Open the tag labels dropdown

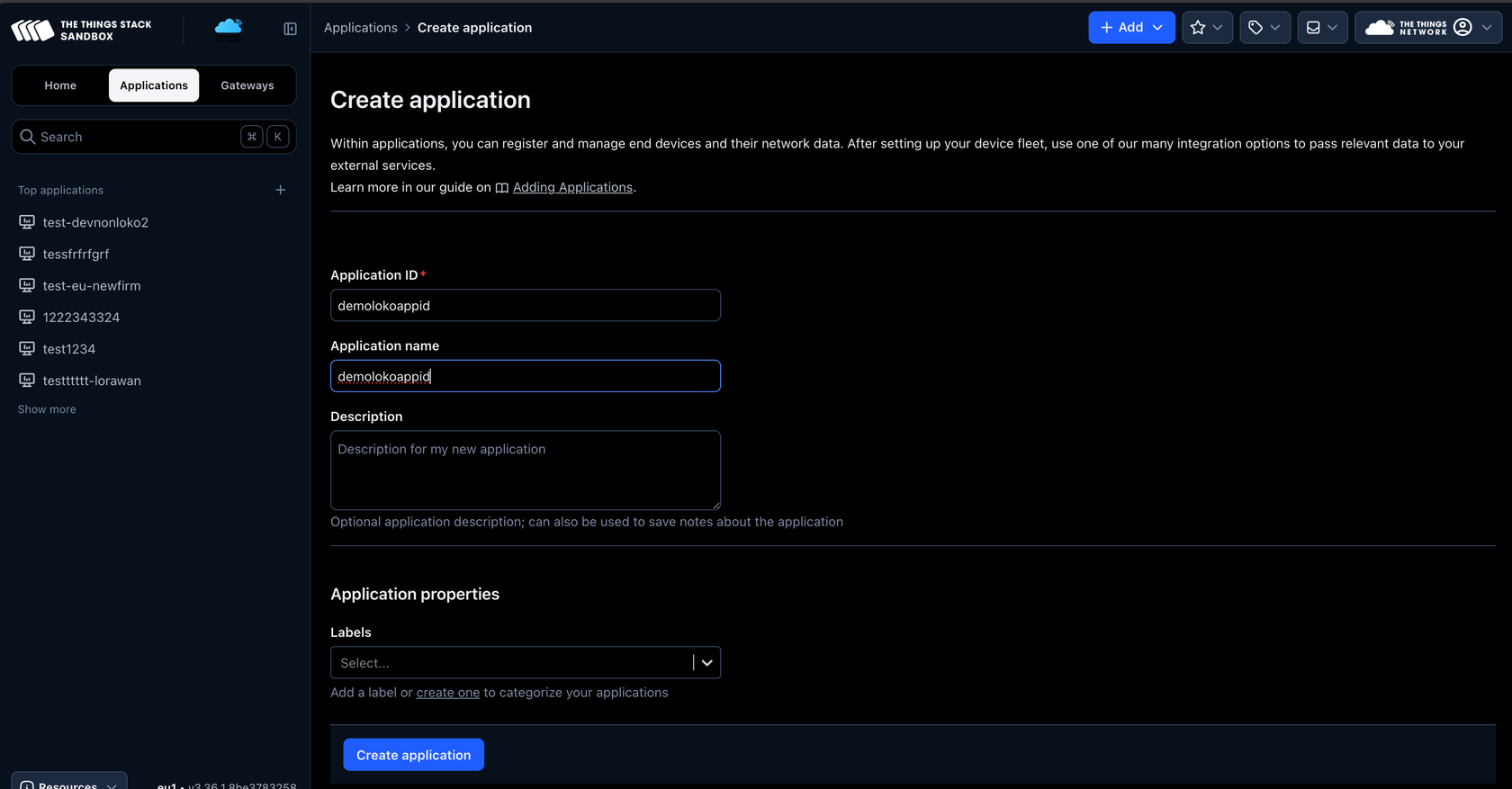coord(1264,27)
